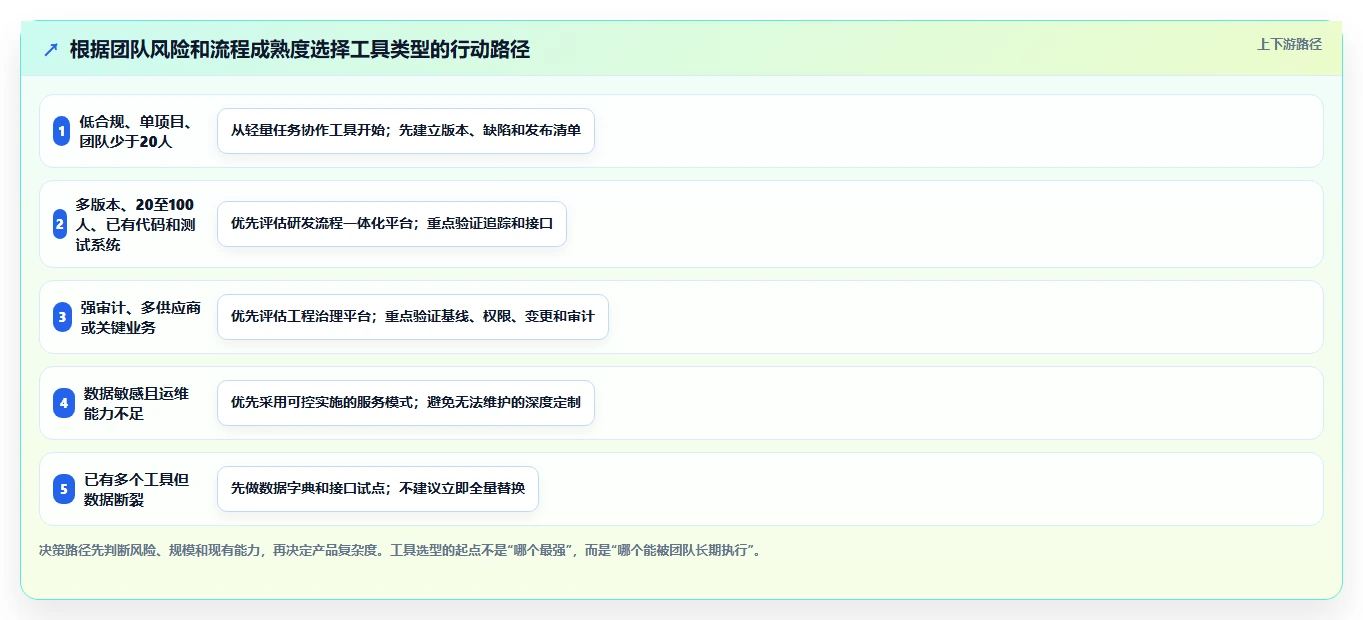Screen dimensions: 1363x620
Task: Open the 先做数据字典和接口试点 action box
Action: pos(378,489)
